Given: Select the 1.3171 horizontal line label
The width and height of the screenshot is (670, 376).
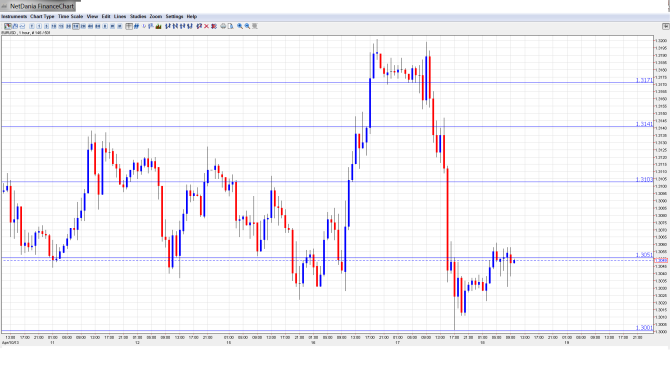Looking at the screenshot, I should click(x=644, y=80).
